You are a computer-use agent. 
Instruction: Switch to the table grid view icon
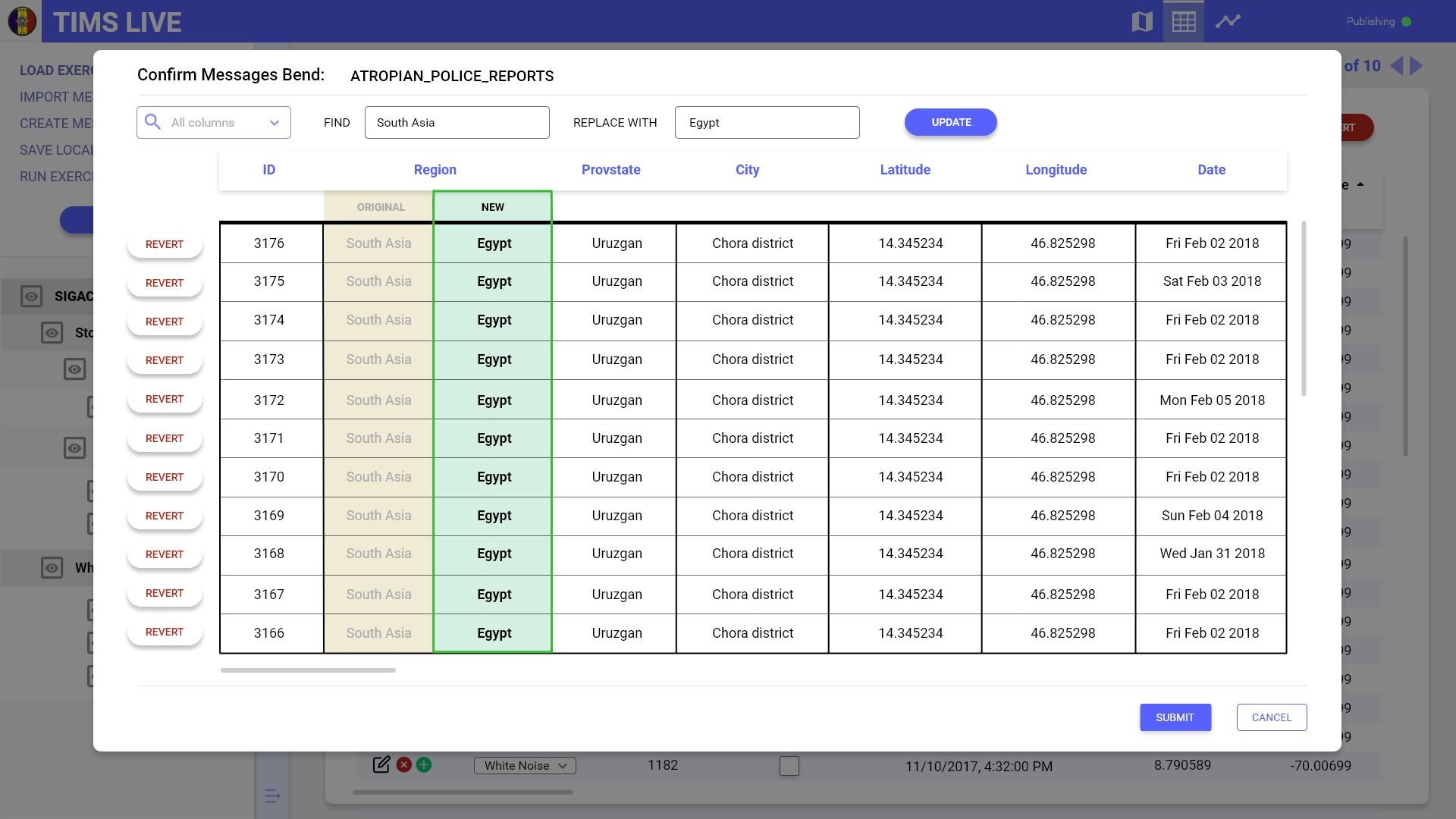pyautogui.click(x=1184, y=21)
